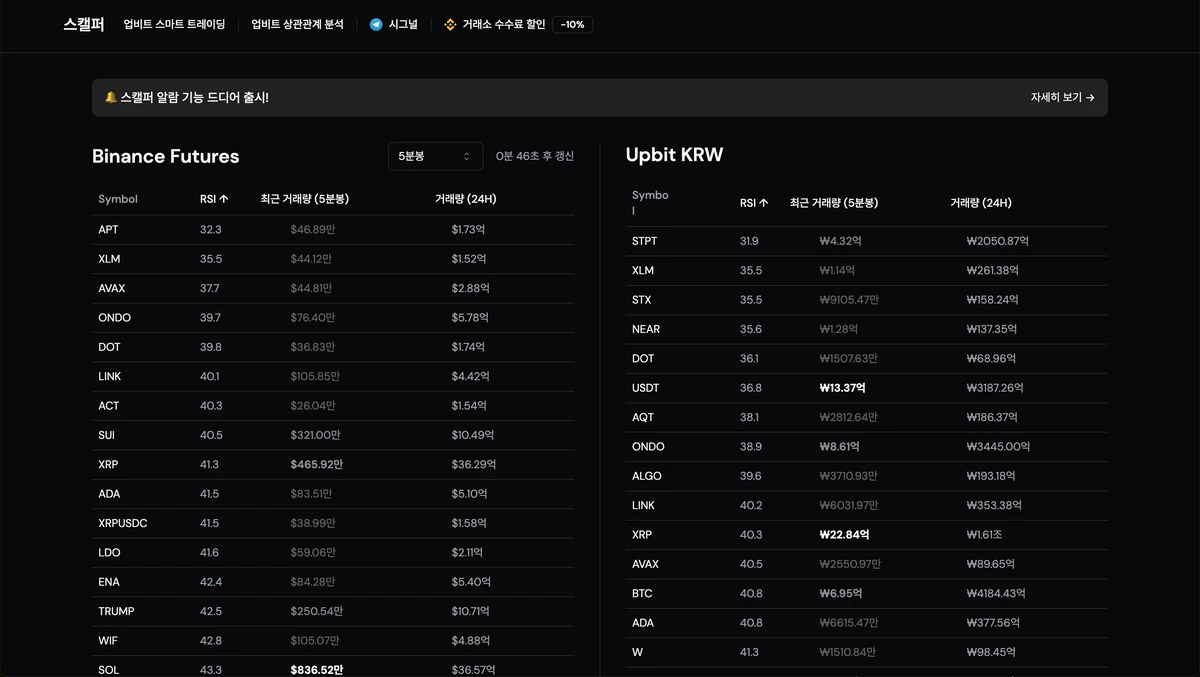This screenshot has height=677, width=1200.
Task: Sort Binance Futures table by RSI
Action: pos(214,199)
